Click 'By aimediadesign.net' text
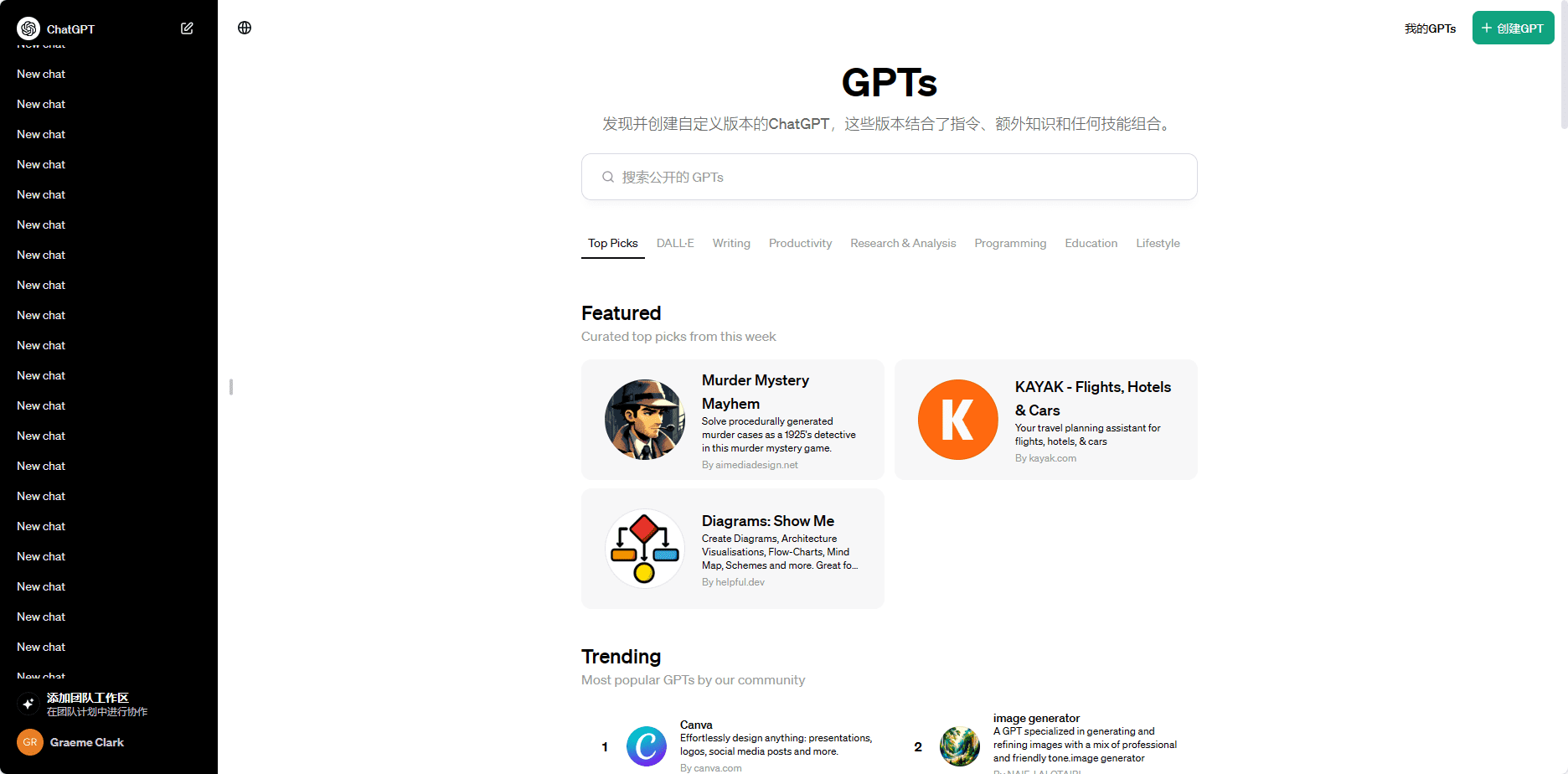The width and height of the screenshot is (1568, 774). click(x=750, y=465)
